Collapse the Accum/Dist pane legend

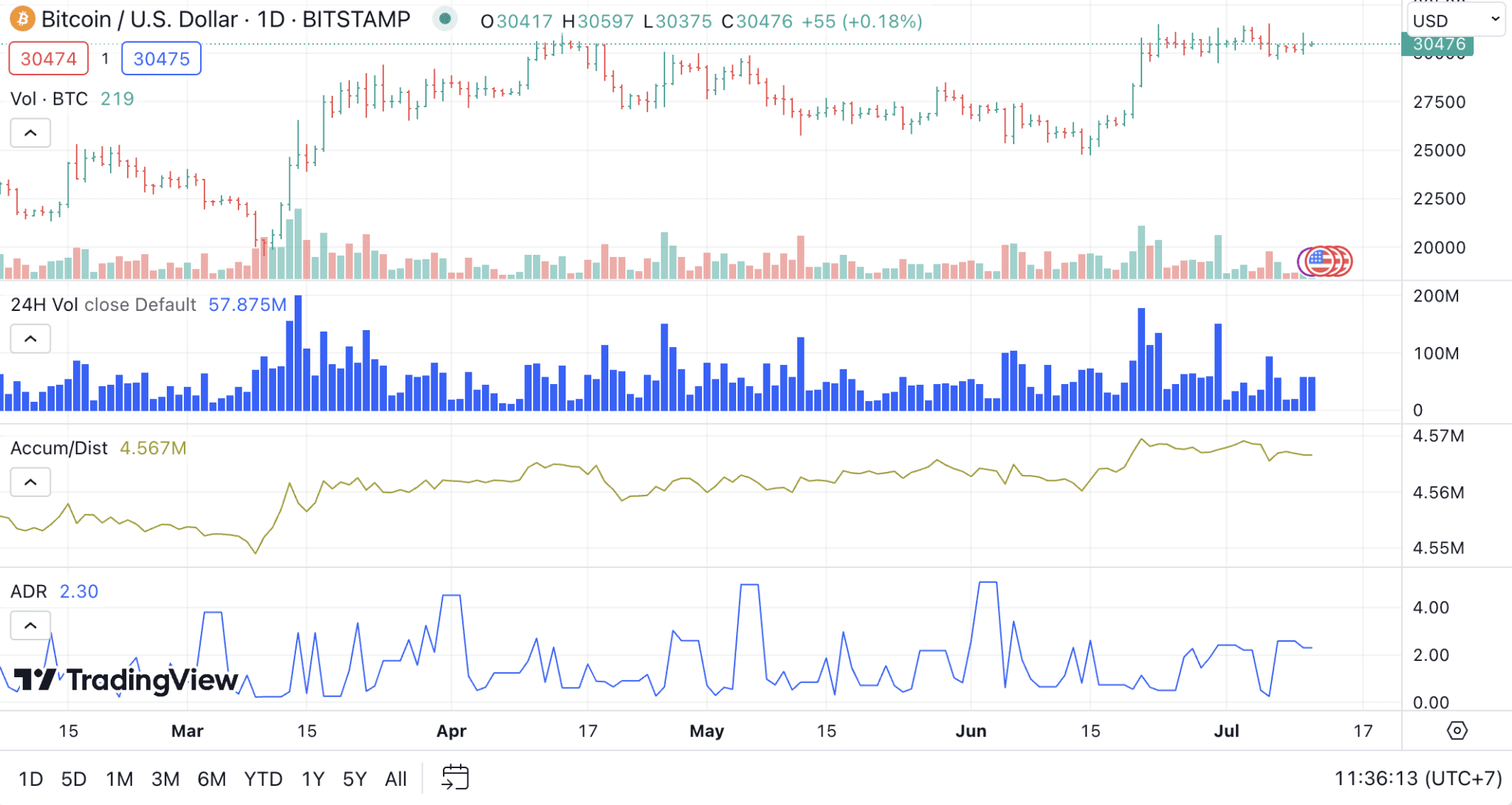tap(30, 482)
